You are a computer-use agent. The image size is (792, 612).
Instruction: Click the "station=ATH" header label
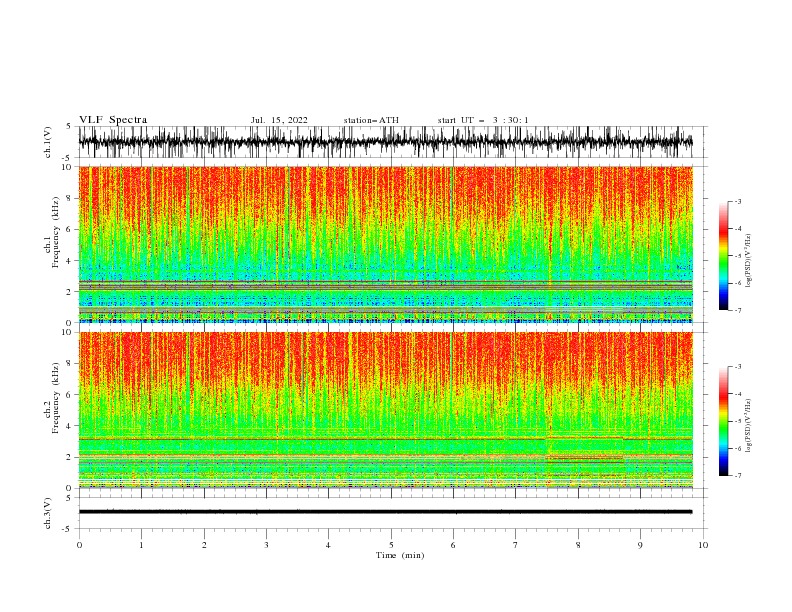(371, 120)
